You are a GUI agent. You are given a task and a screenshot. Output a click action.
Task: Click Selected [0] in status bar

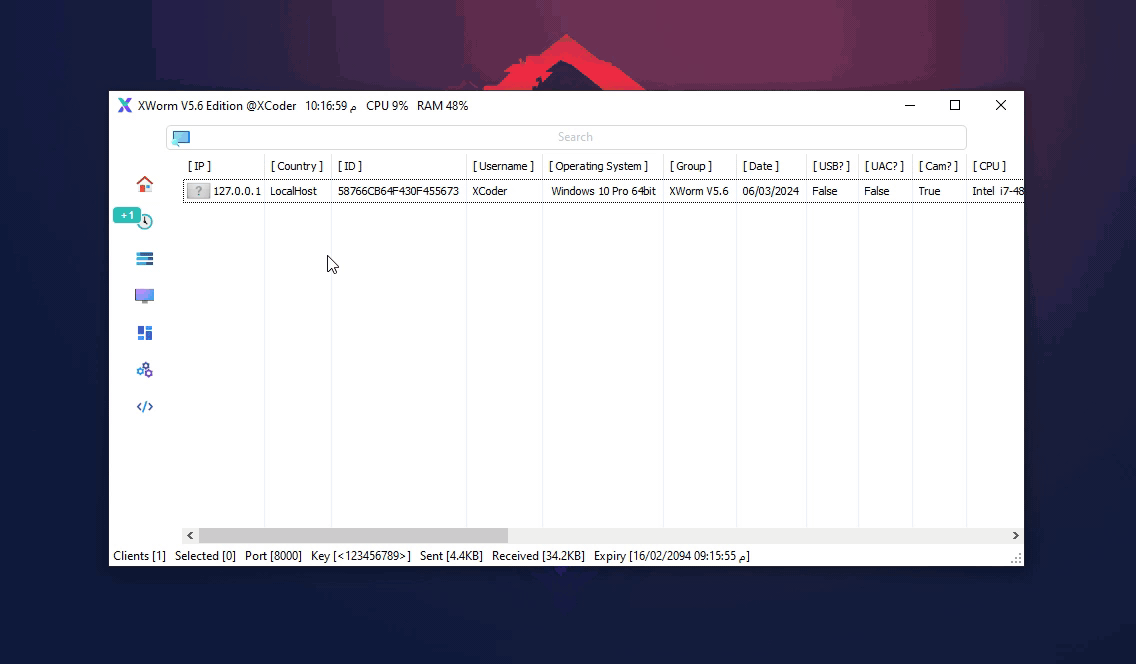click(x=205, y=556)
